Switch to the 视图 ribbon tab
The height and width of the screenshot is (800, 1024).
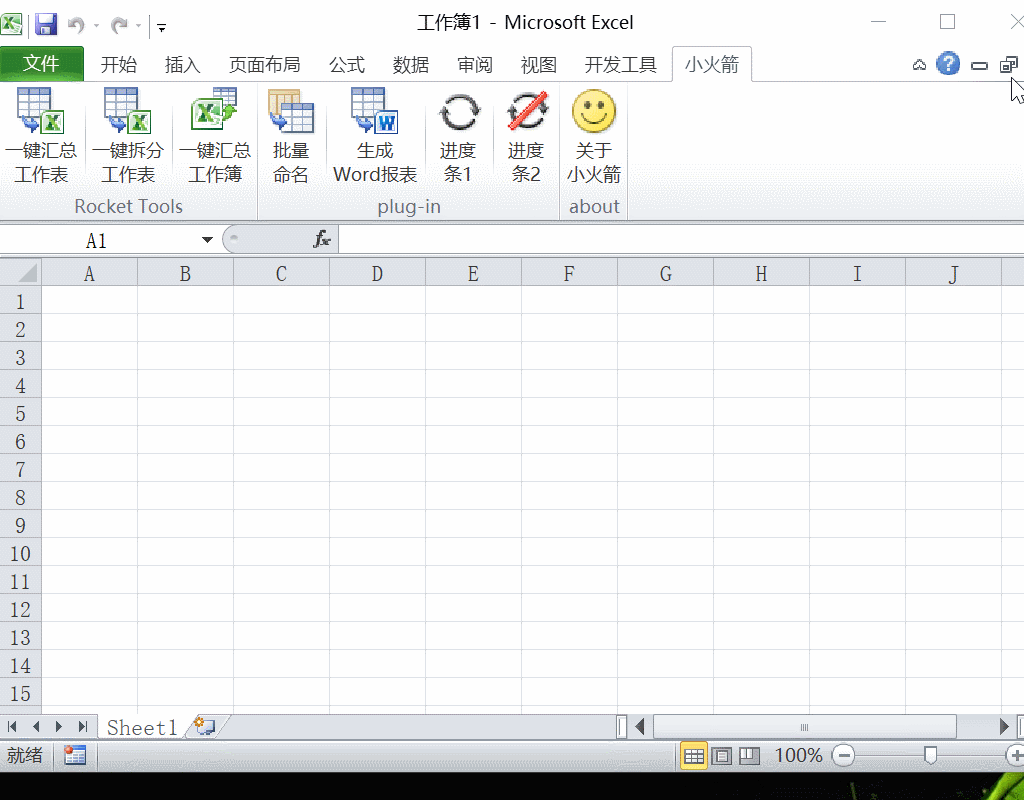coord(539,64)
